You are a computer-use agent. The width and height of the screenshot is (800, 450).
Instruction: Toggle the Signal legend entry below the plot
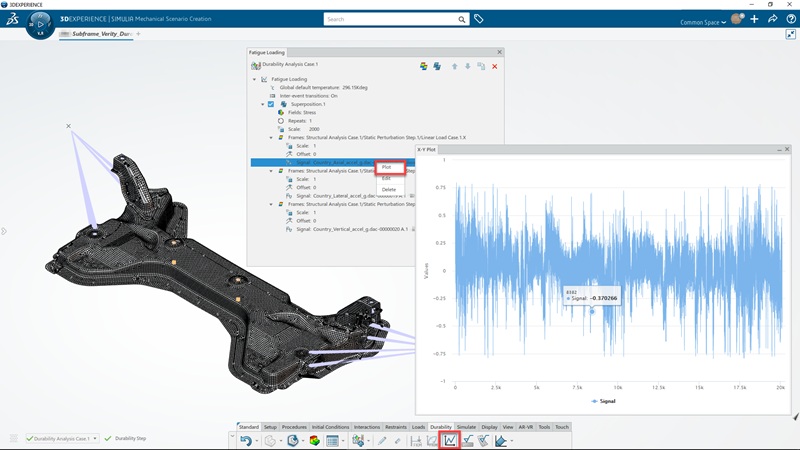pyautogui.click(x=604, y=401)
